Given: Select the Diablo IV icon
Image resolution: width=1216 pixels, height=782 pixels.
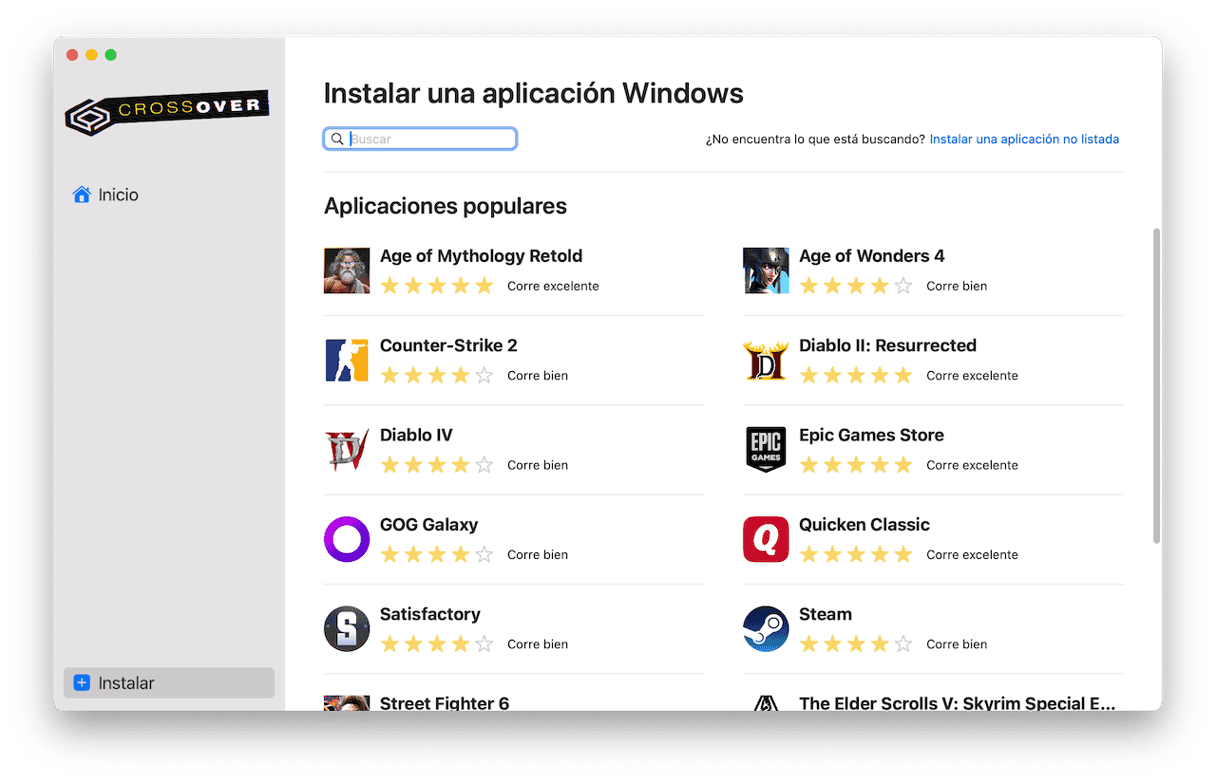Looking at the screenshot, I should [x=347, y=450].
